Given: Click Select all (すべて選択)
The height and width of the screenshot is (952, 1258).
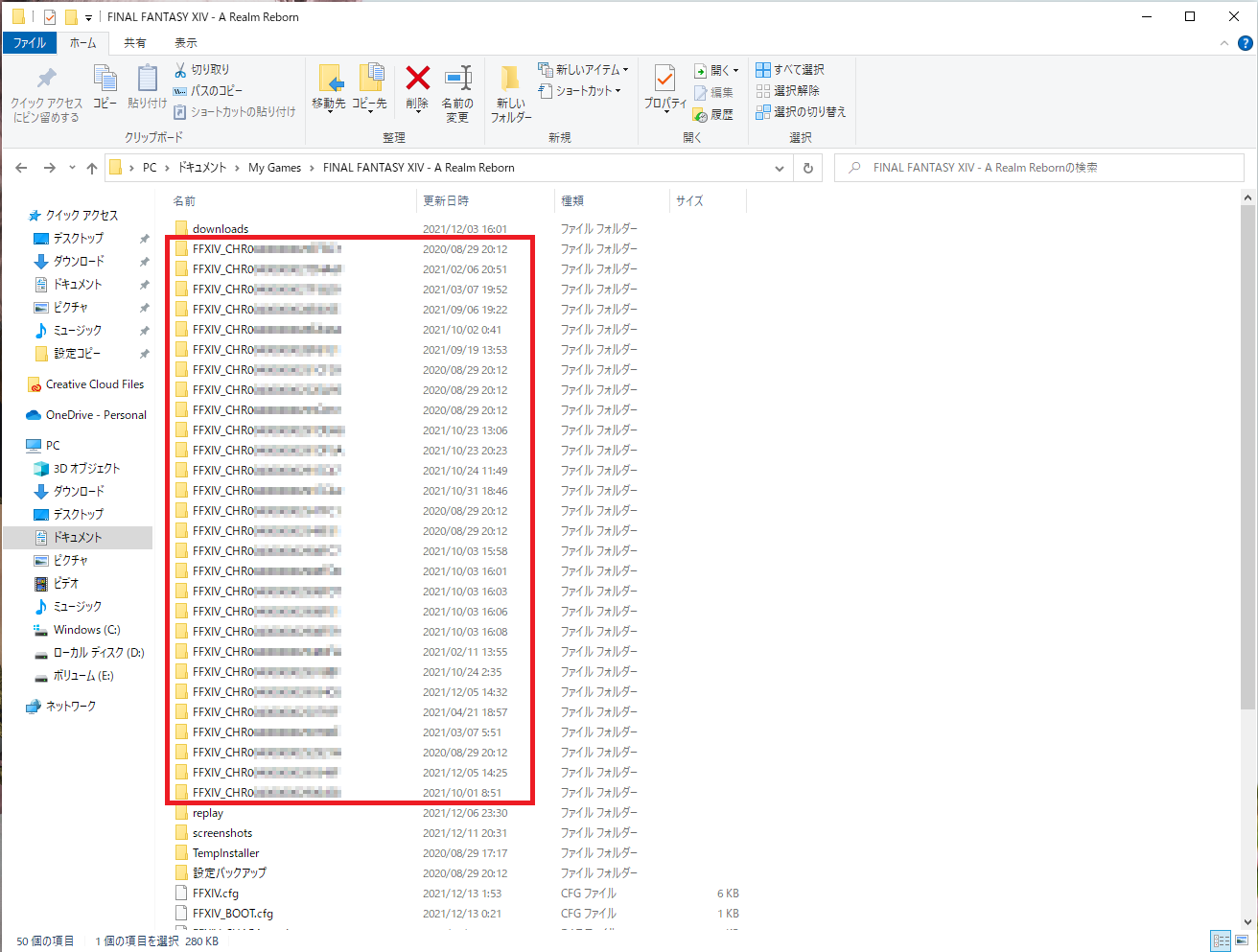Looking at the screenshot, I should (x=790, y=70).
